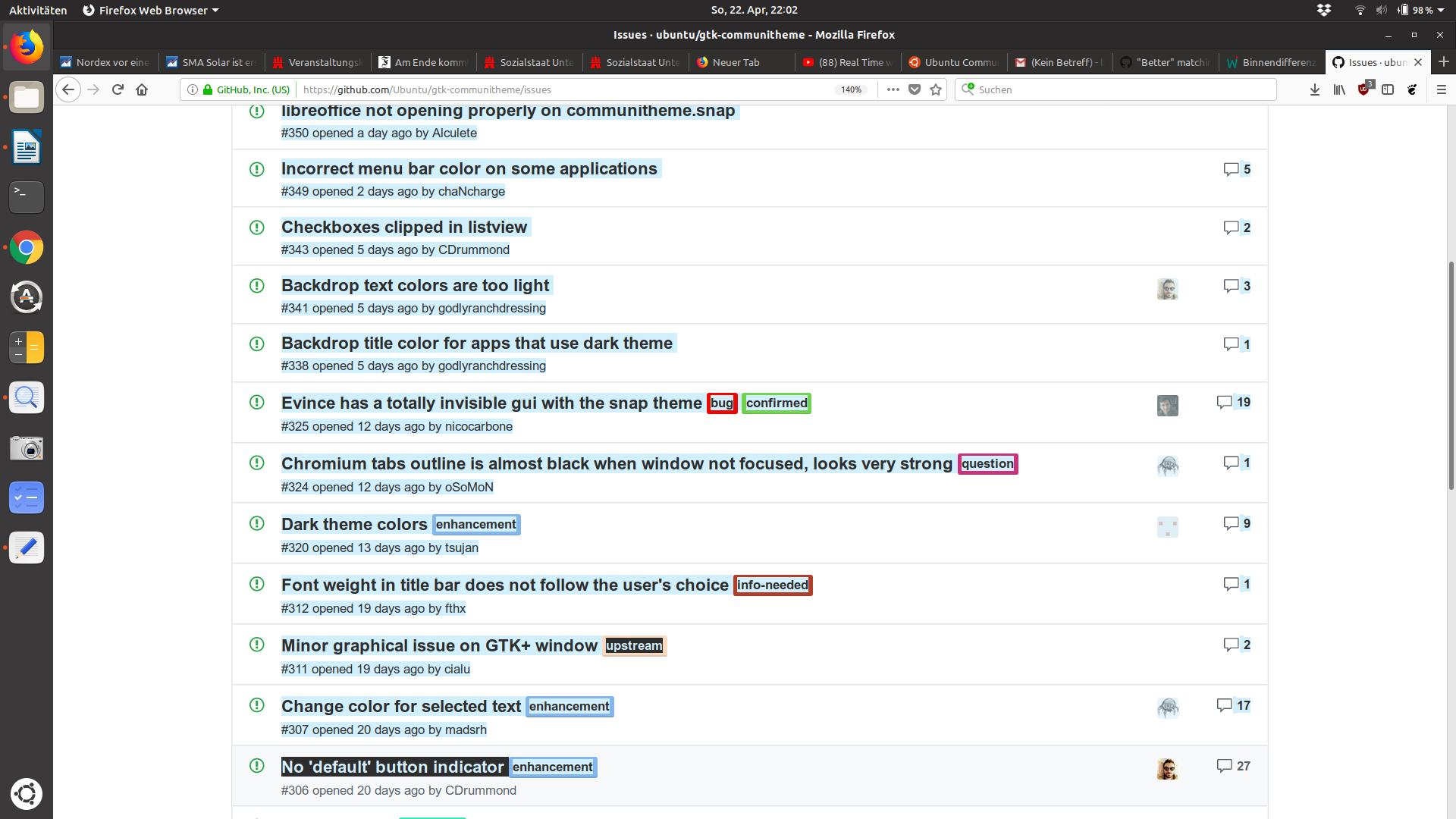Click the info-needed label
The height and width of the screenshot is (819, 1456).
tap(772, 585)
